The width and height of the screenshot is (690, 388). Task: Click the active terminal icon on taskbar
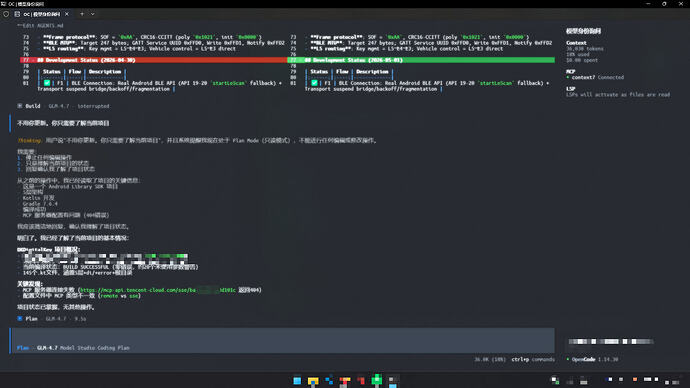pyautogui.click(x=393, y=381)
